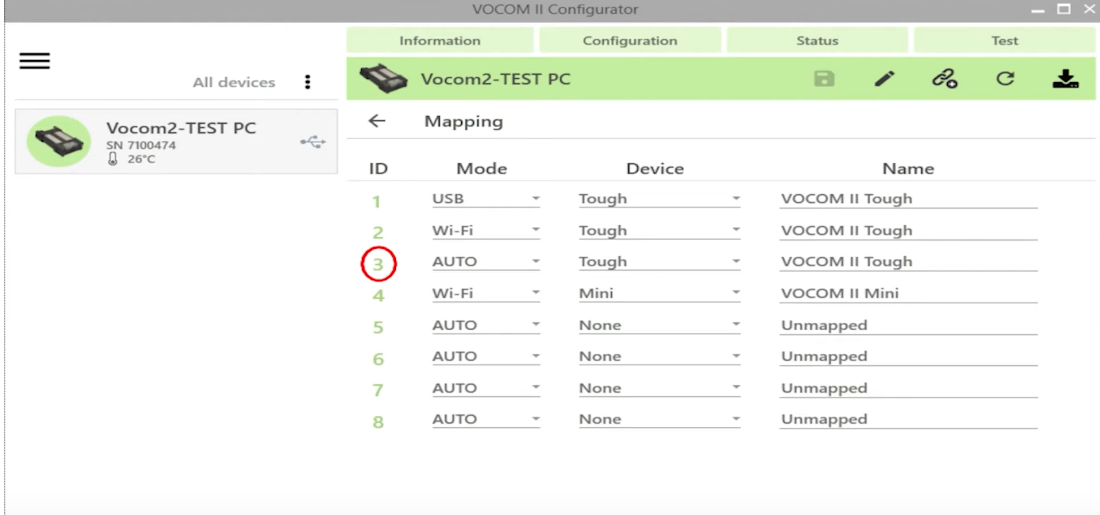Switch to the Status tab
Image resolution: width=1100 pixels, height=515 pixels.
[817, 41]
